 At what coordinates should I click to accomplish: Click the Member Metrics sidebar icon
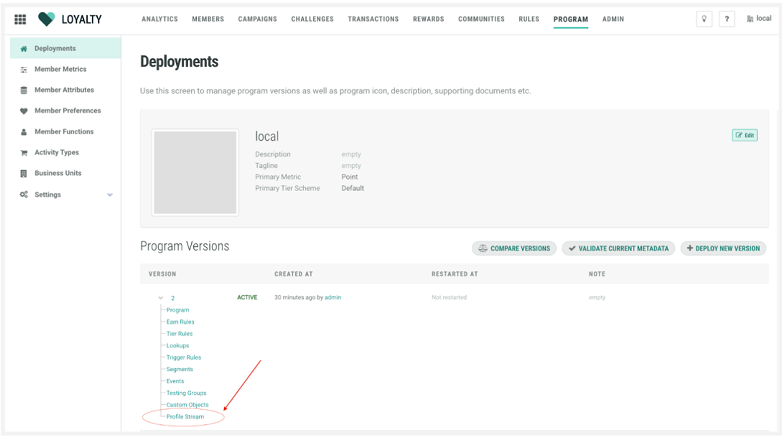pyautogui.click(x=24, y=70)
